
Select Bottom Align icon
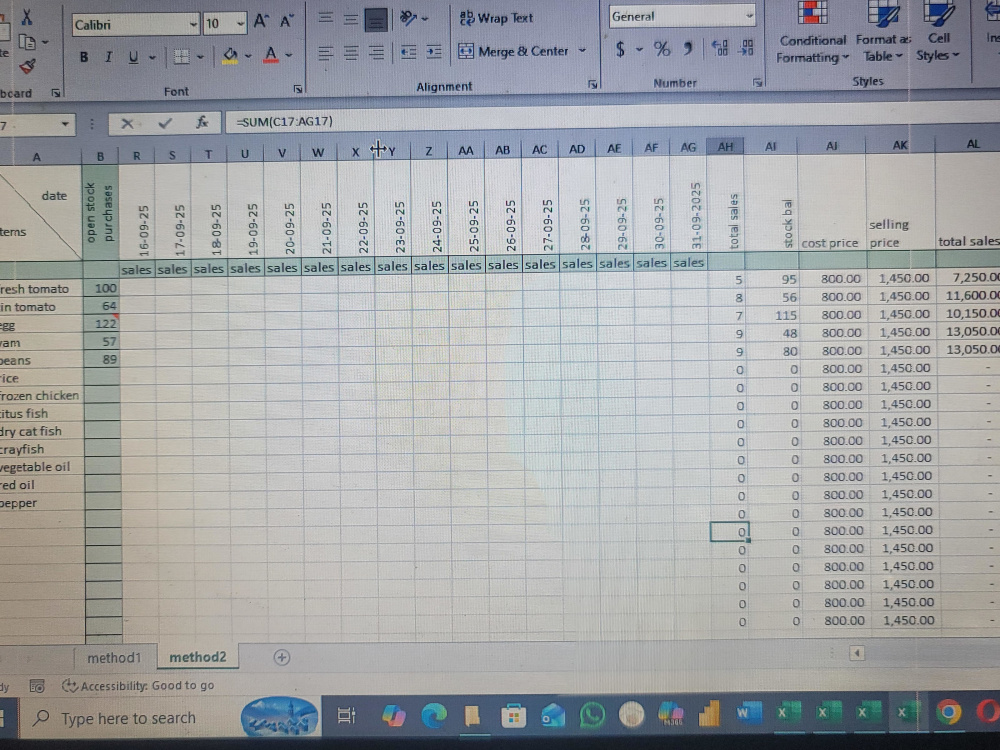coord(376,20)
